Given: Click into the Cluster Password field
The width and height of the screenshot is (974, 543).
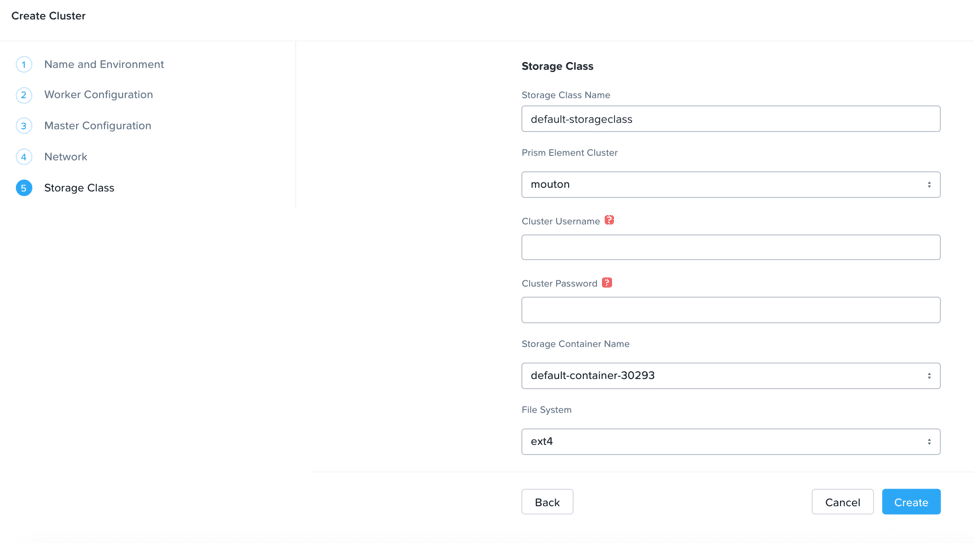Looking at the screenshot, I should point(730,310).
